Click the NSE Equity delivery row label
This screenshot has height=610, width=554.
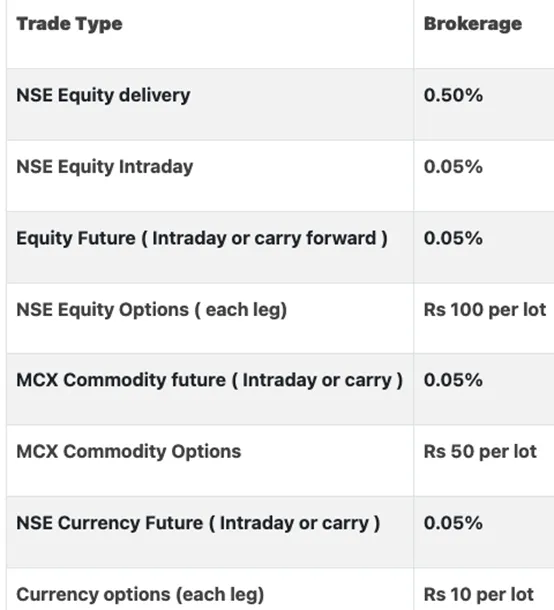[x=103, y=96]
